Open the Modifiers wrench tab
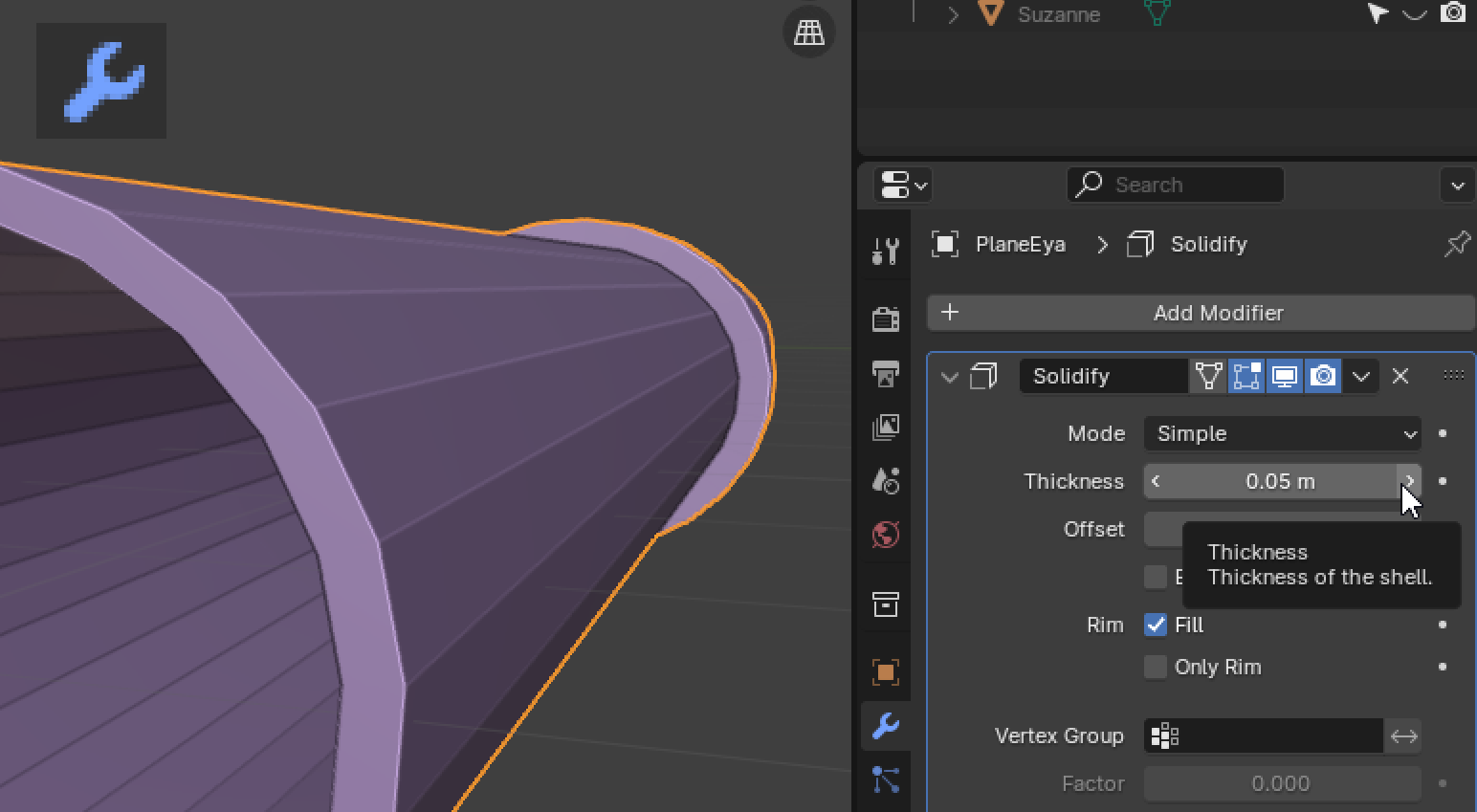This screenshot has height=812, width=1477. [886, 726]
